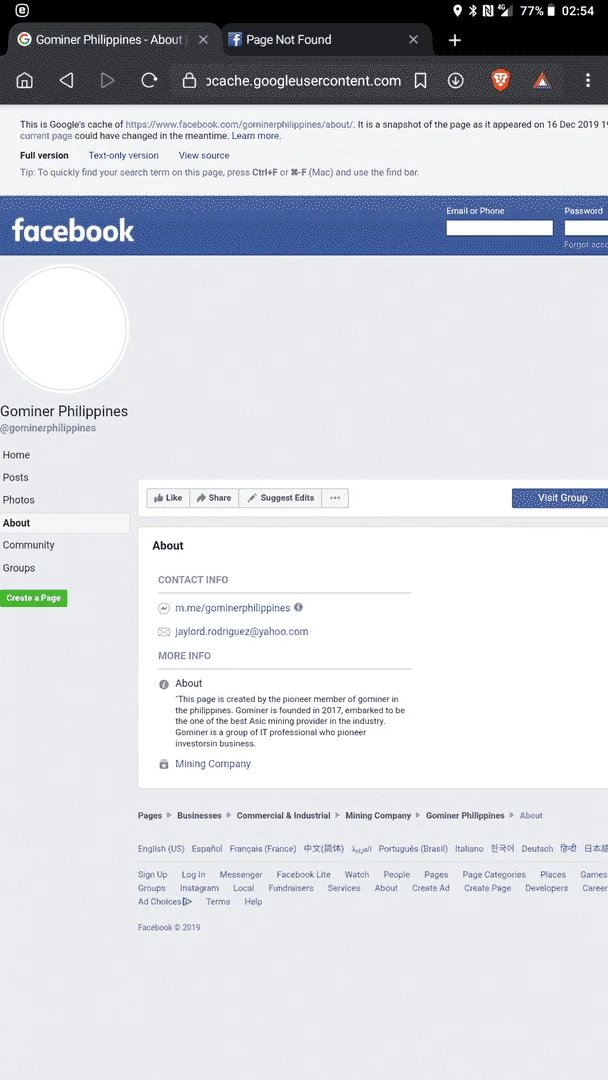Open a new tab with plus icon
The image size is (608, 1080).
coord(454,40)
